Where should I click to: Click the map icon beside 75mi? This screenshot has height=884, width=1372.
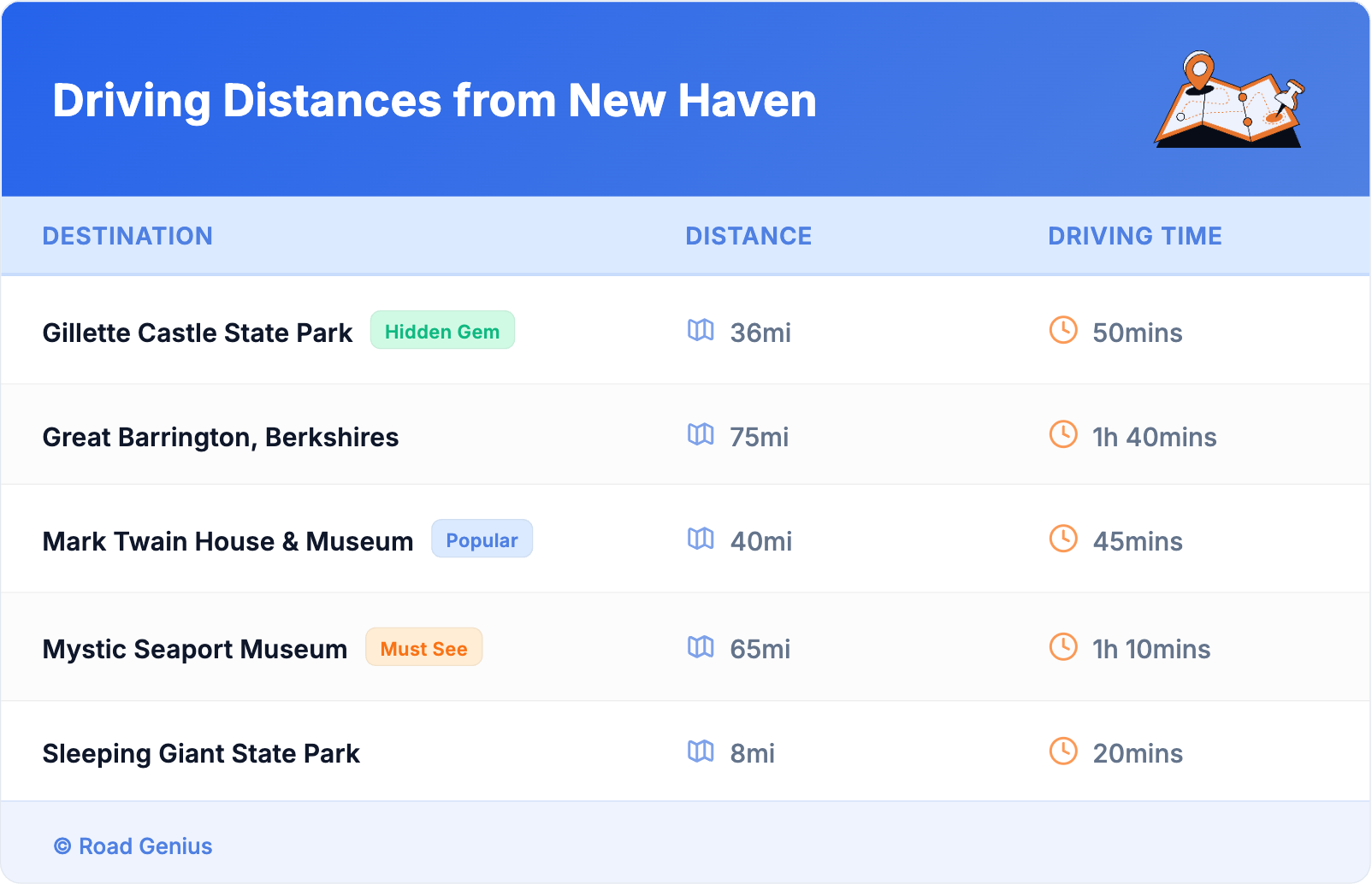tap(701, 434)
